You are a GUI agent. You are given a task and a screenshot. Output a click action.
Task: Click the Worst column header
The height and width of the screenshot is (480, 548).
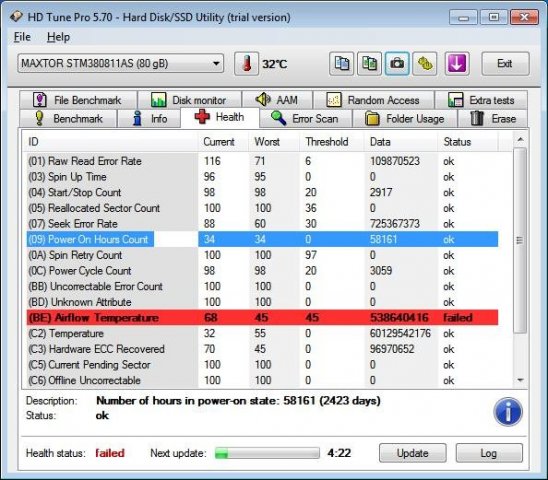pos(274,142)
